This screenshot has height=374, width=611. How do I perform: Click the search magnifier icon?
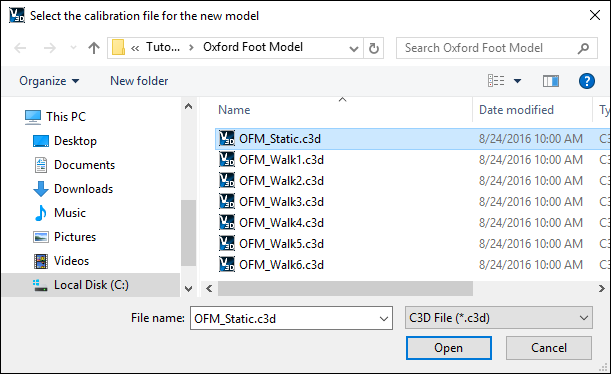click(583, 48)
